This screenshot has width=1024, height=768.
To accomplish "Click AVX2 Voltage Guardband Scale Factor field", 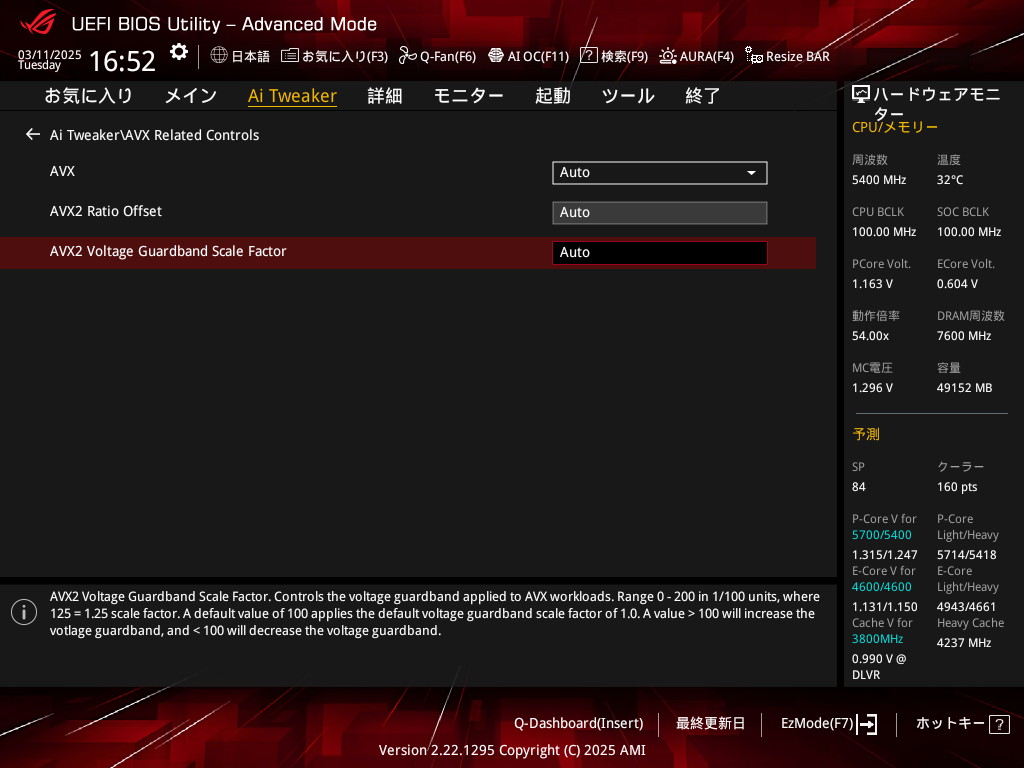I will (660, 253).
